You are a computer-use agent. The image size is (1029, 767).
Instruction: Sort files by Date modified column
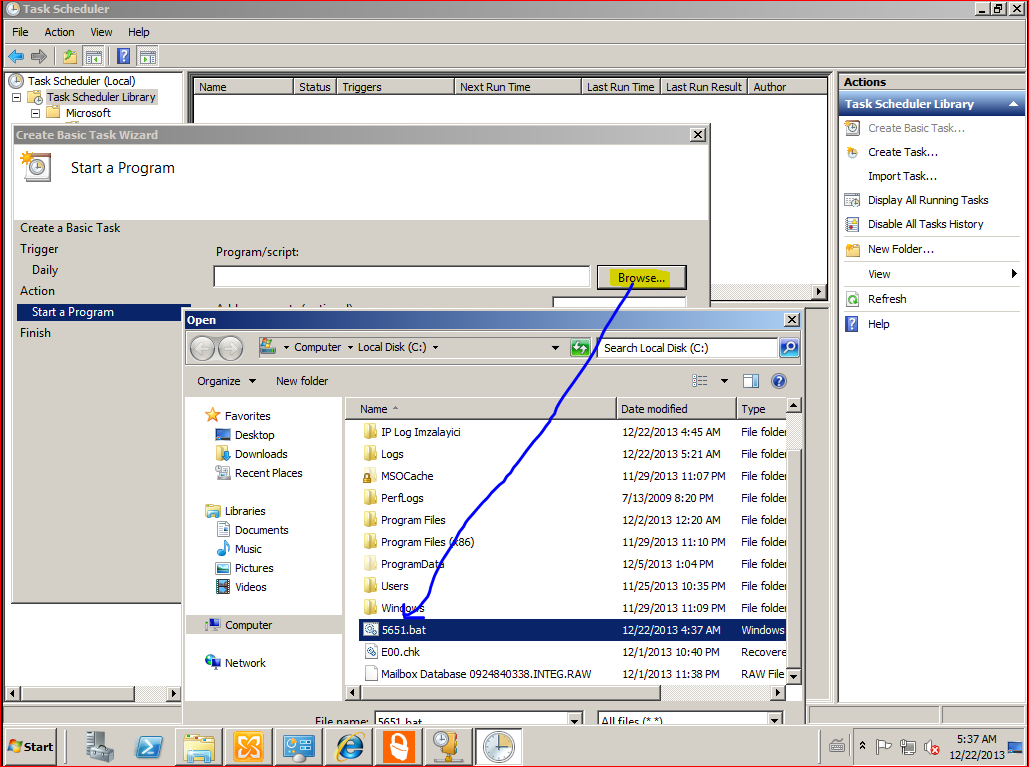(x=677, y=409)
